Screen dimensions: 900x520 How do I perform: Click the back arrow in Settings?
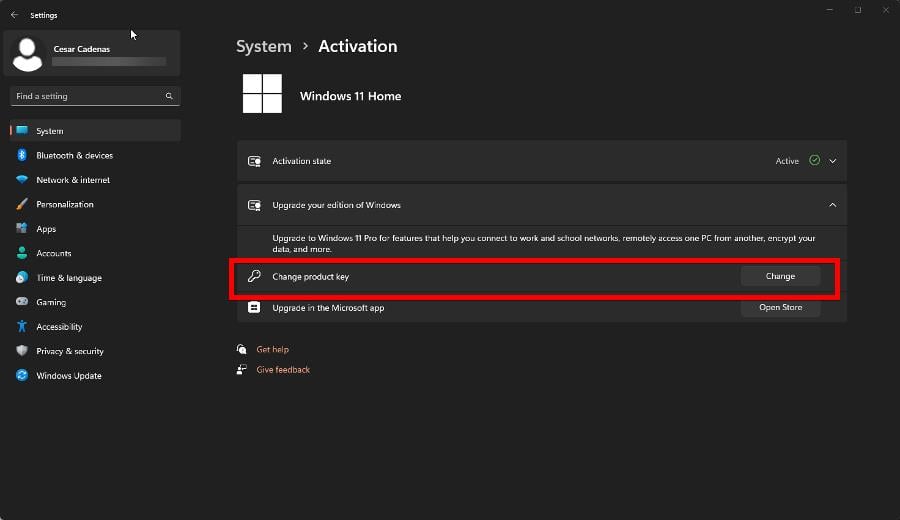(14, 15)
